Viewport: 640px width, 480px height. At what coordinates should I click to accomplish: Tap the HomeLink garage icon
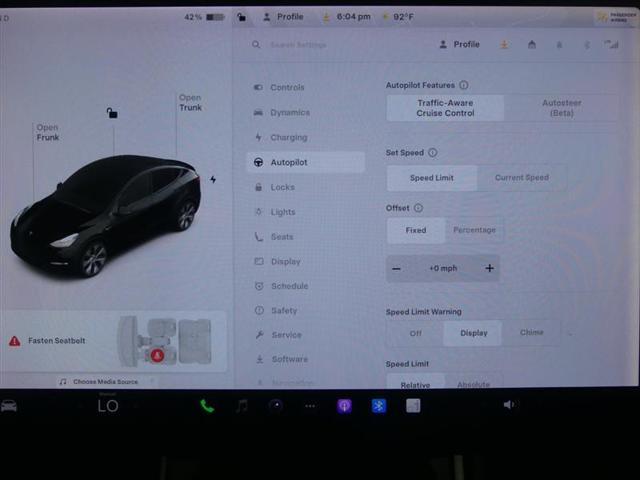point(532,44)
